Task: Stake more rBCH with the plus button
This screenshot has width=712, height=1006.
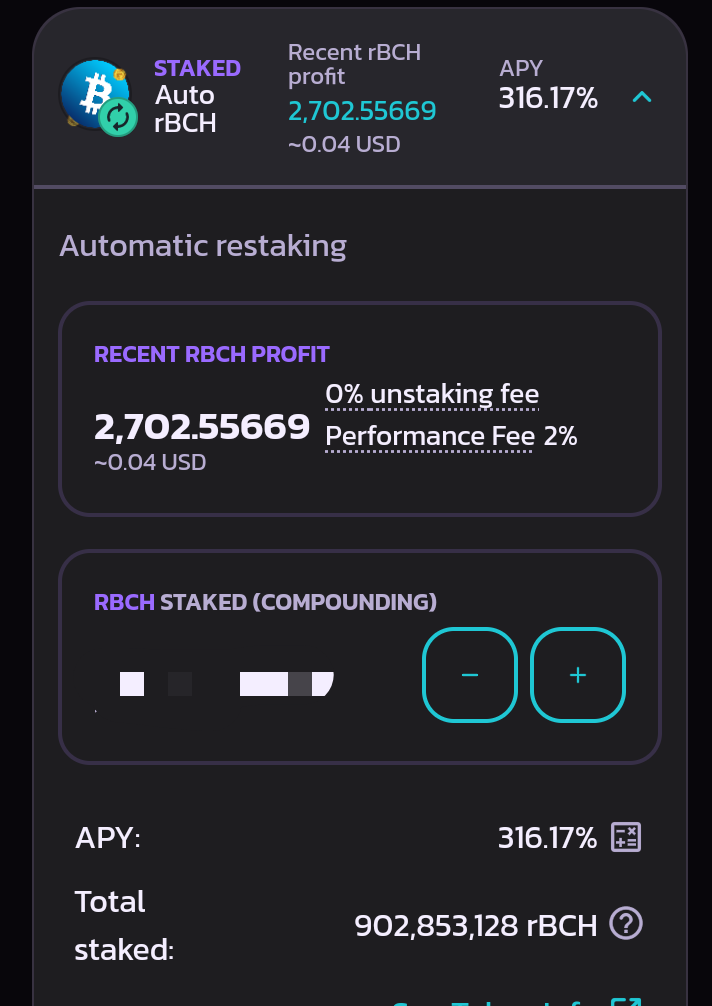Action: tap(578, 675)
